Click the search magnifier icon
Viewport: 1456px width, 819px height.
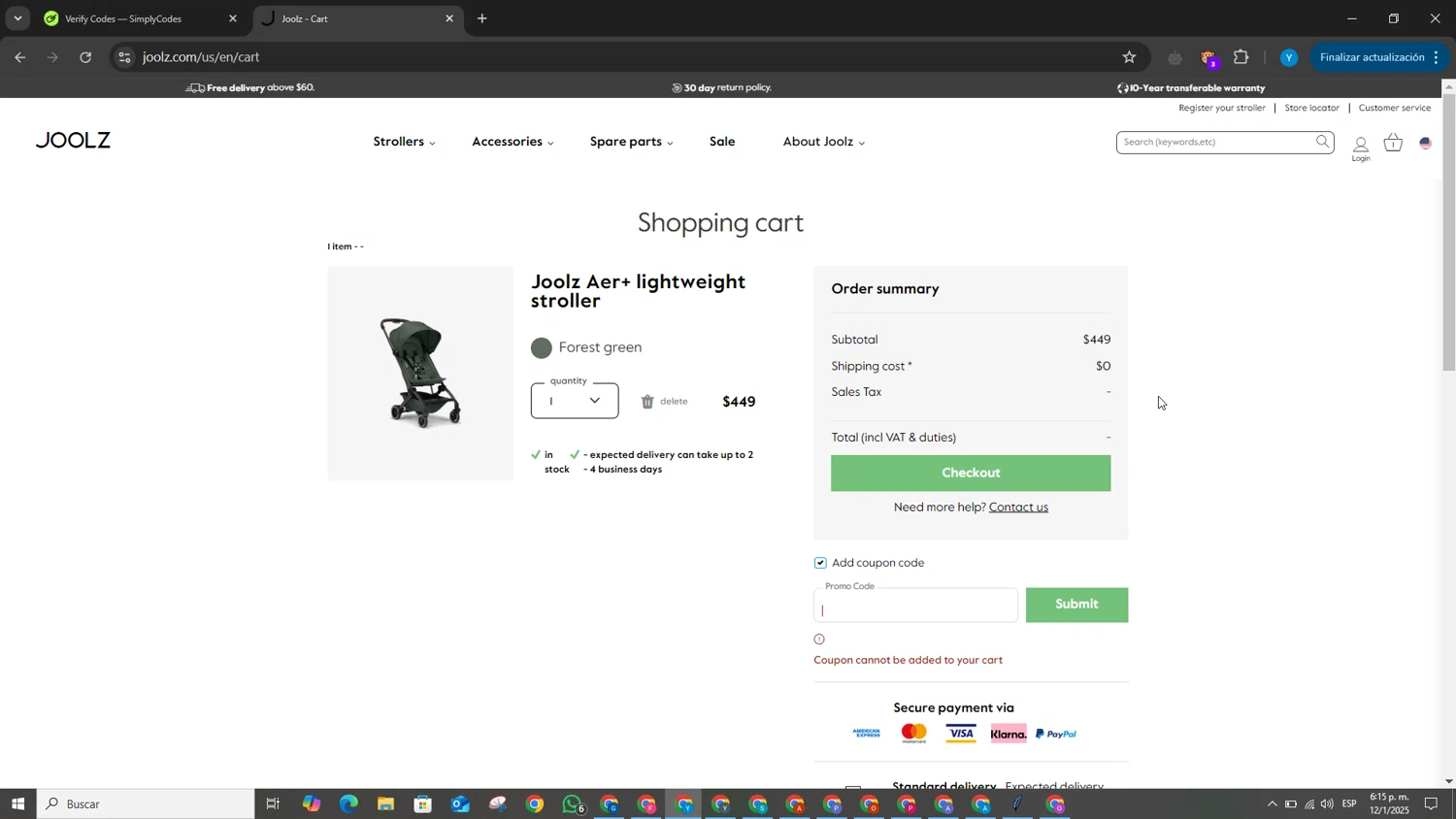tap(1322, 142)
